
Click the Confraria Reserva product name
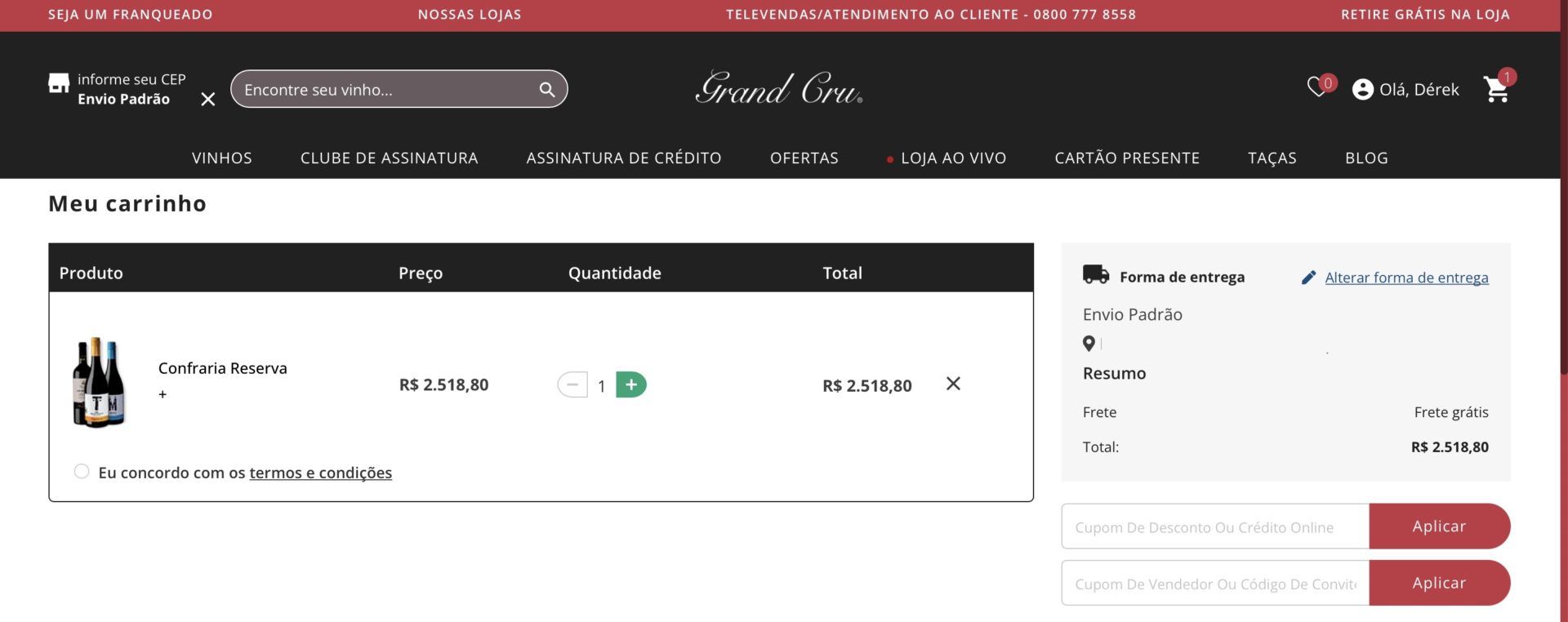(x=223, y=368)
